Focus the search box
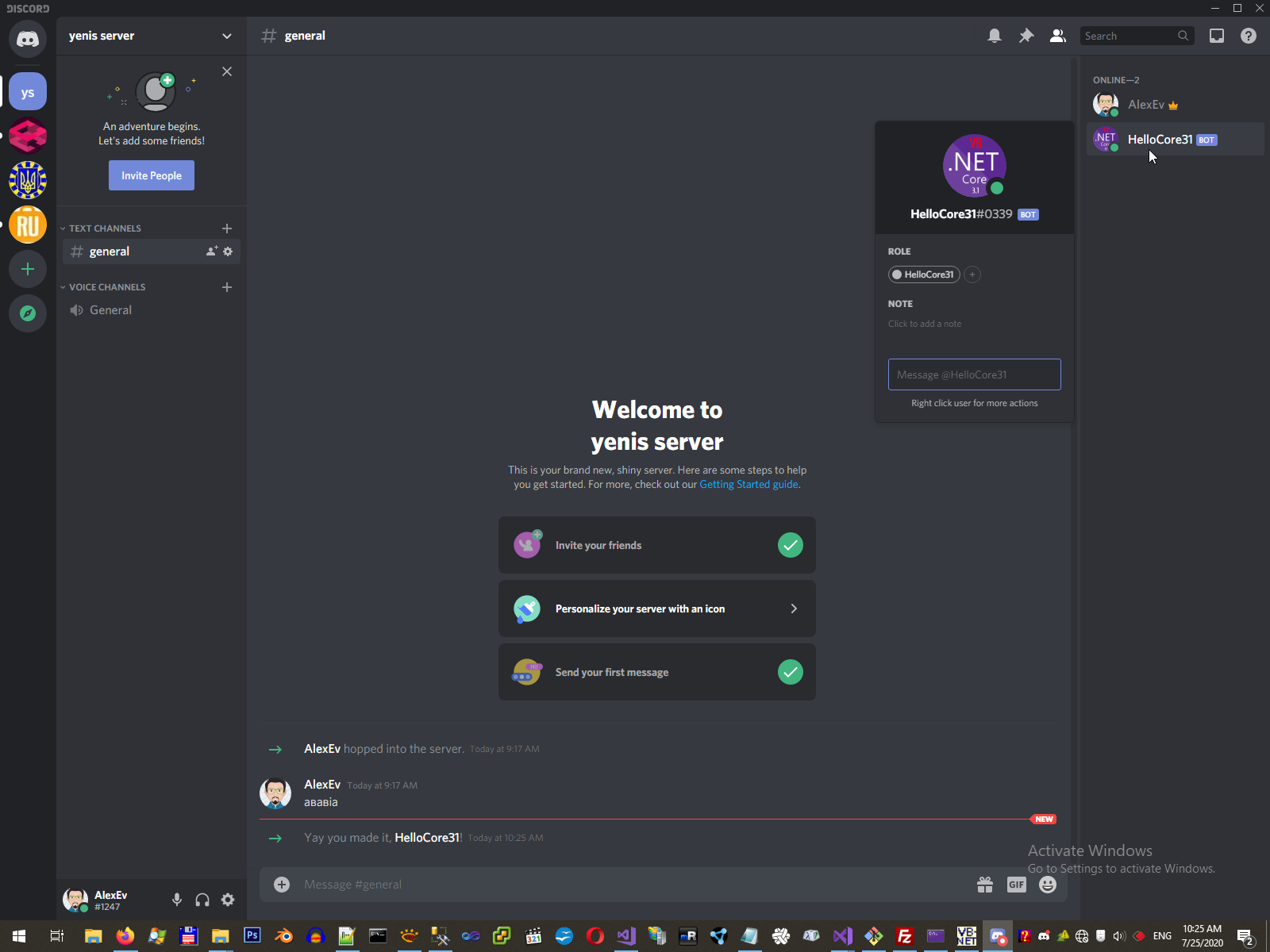 point(1137,36)
